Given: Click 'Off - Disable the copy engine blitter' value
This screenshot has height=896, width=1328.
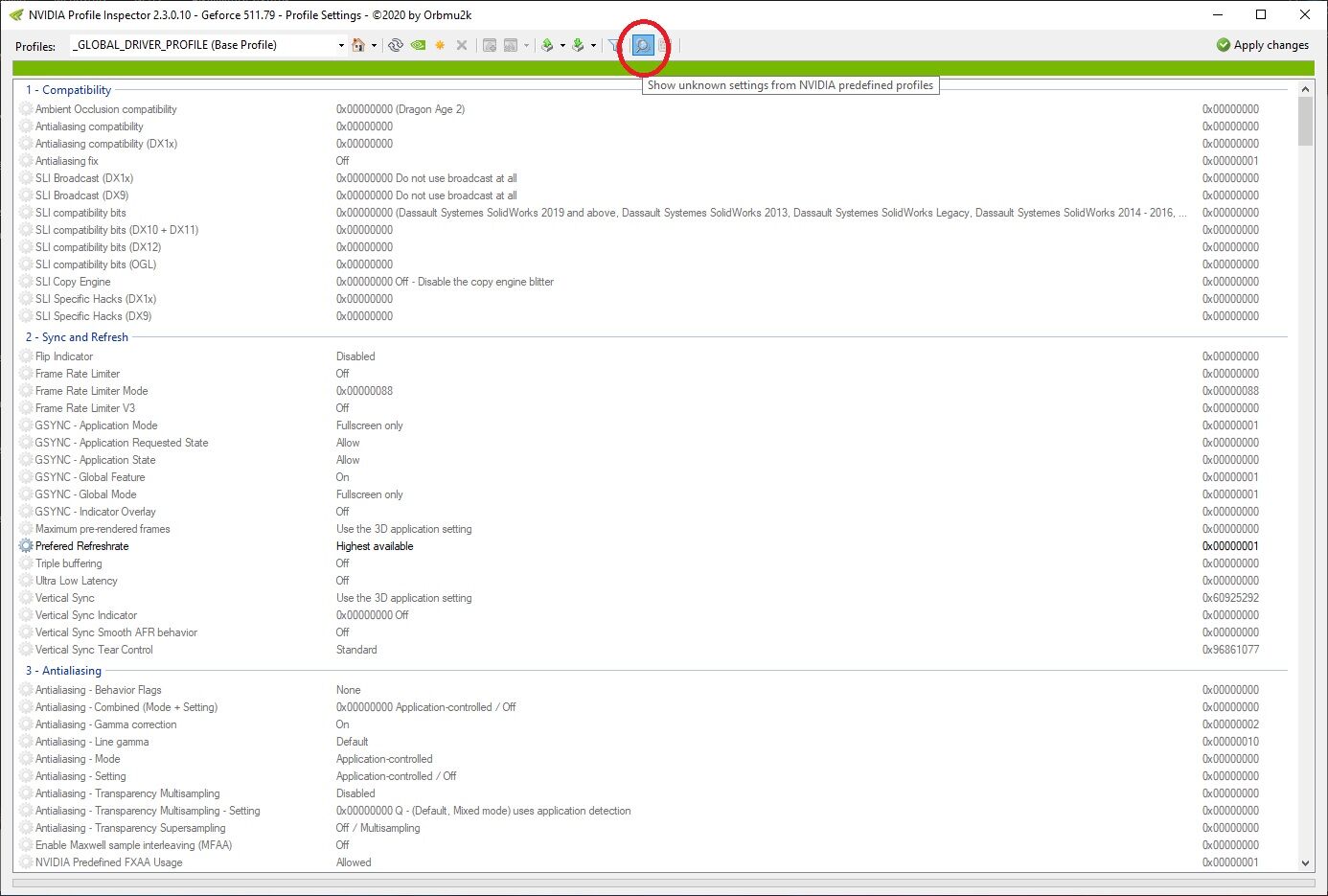Looking at the screenshot, I should click(474, 282).
